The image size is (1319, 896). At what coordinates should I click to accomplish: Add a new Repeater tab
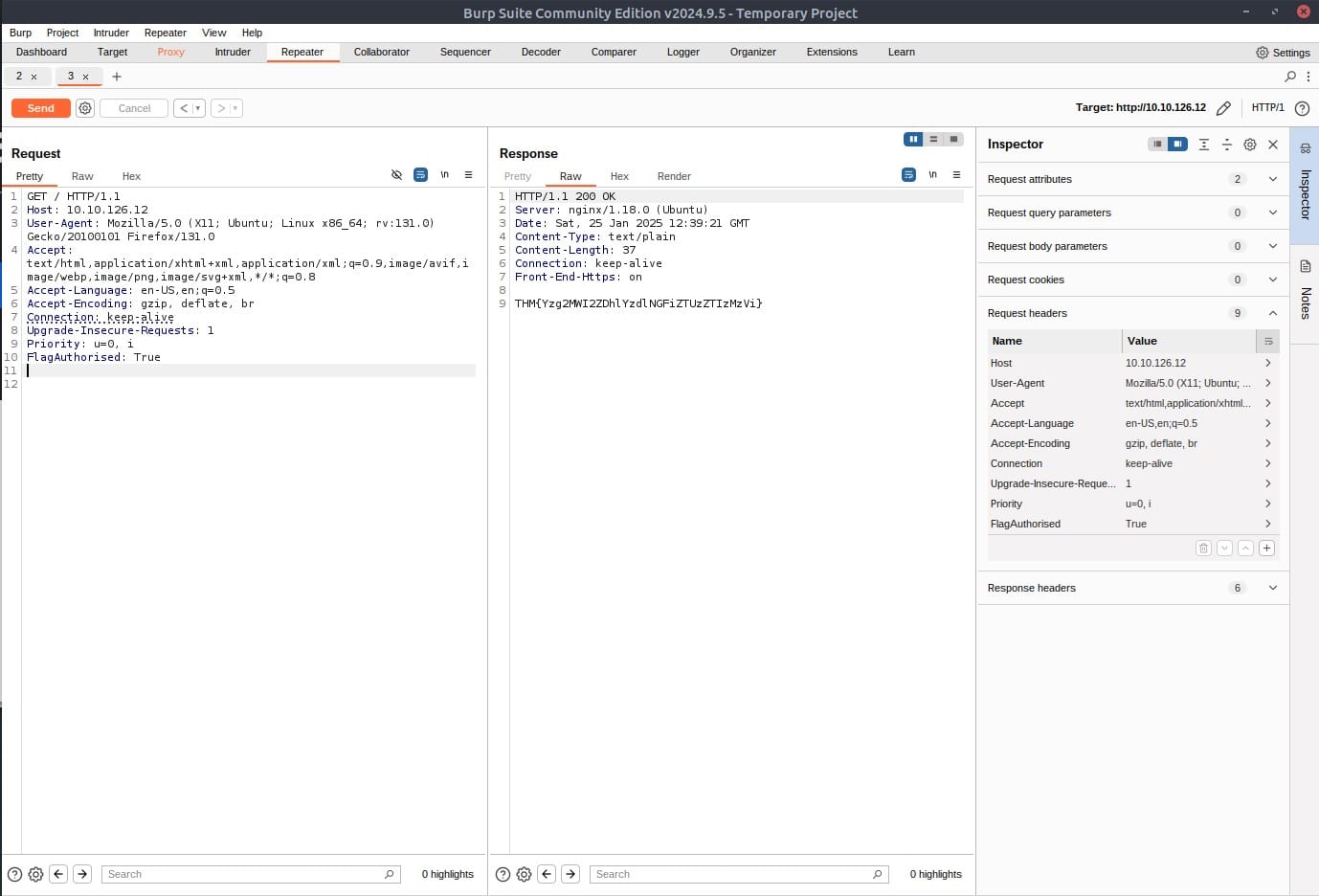click(117, 77)
